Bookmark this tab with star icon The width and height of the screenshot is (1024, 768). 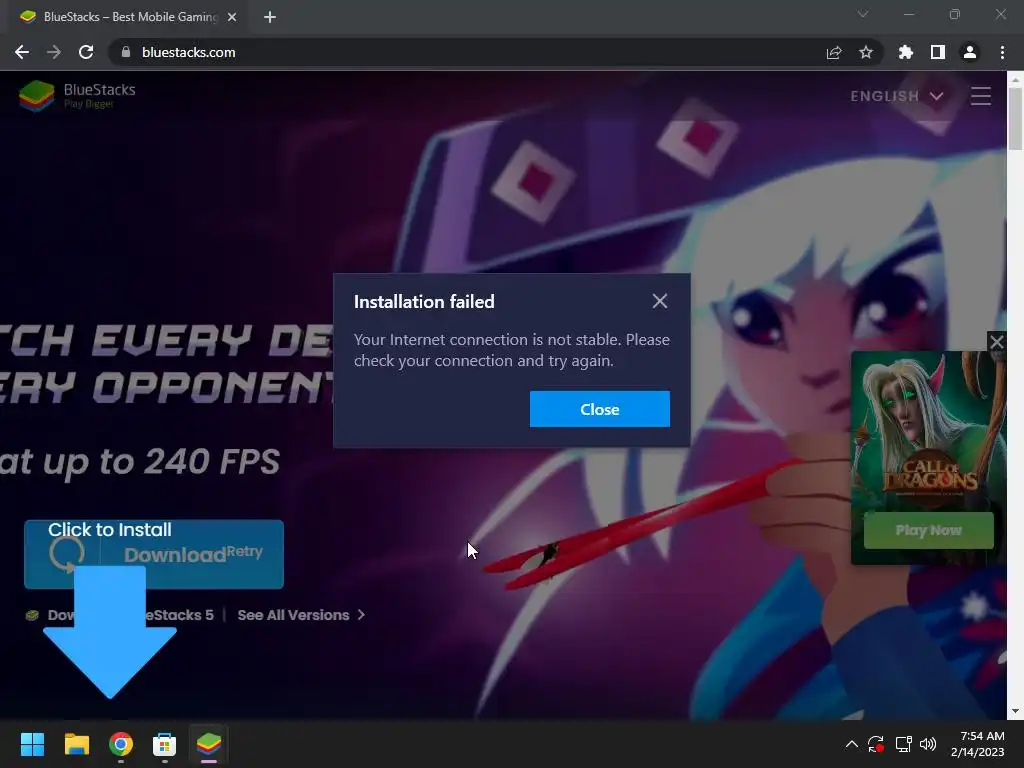[866, 52]
